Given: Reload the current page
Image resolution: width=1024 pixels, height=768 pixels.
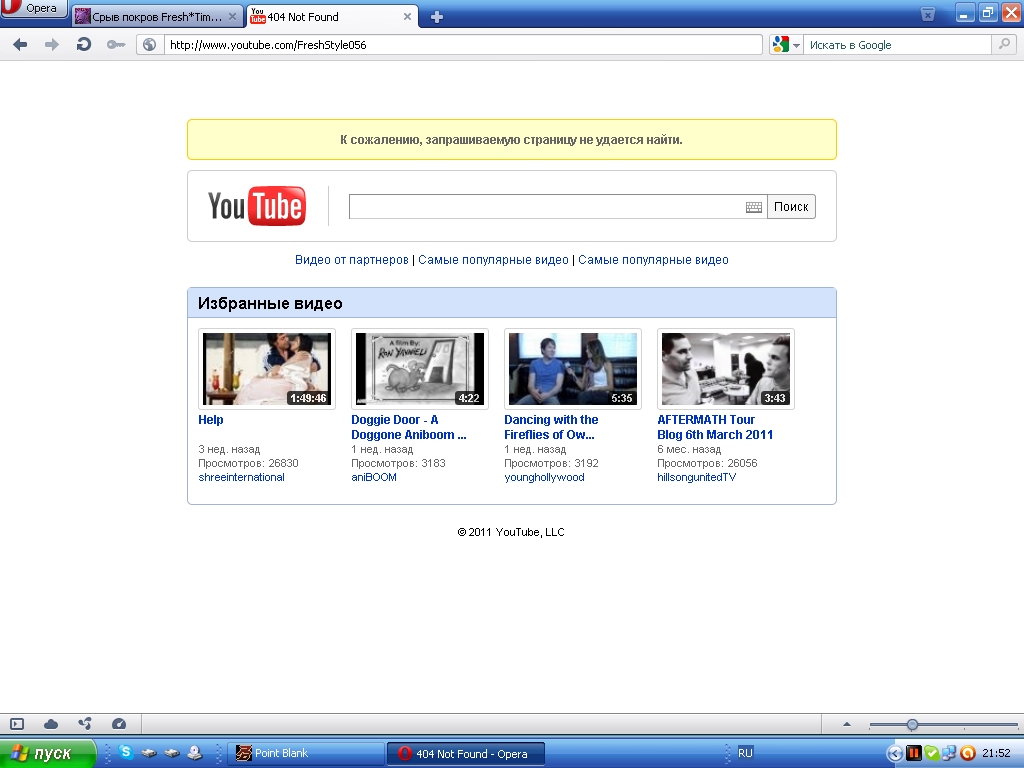Looking at the screenshot, I should coord(84,45).
